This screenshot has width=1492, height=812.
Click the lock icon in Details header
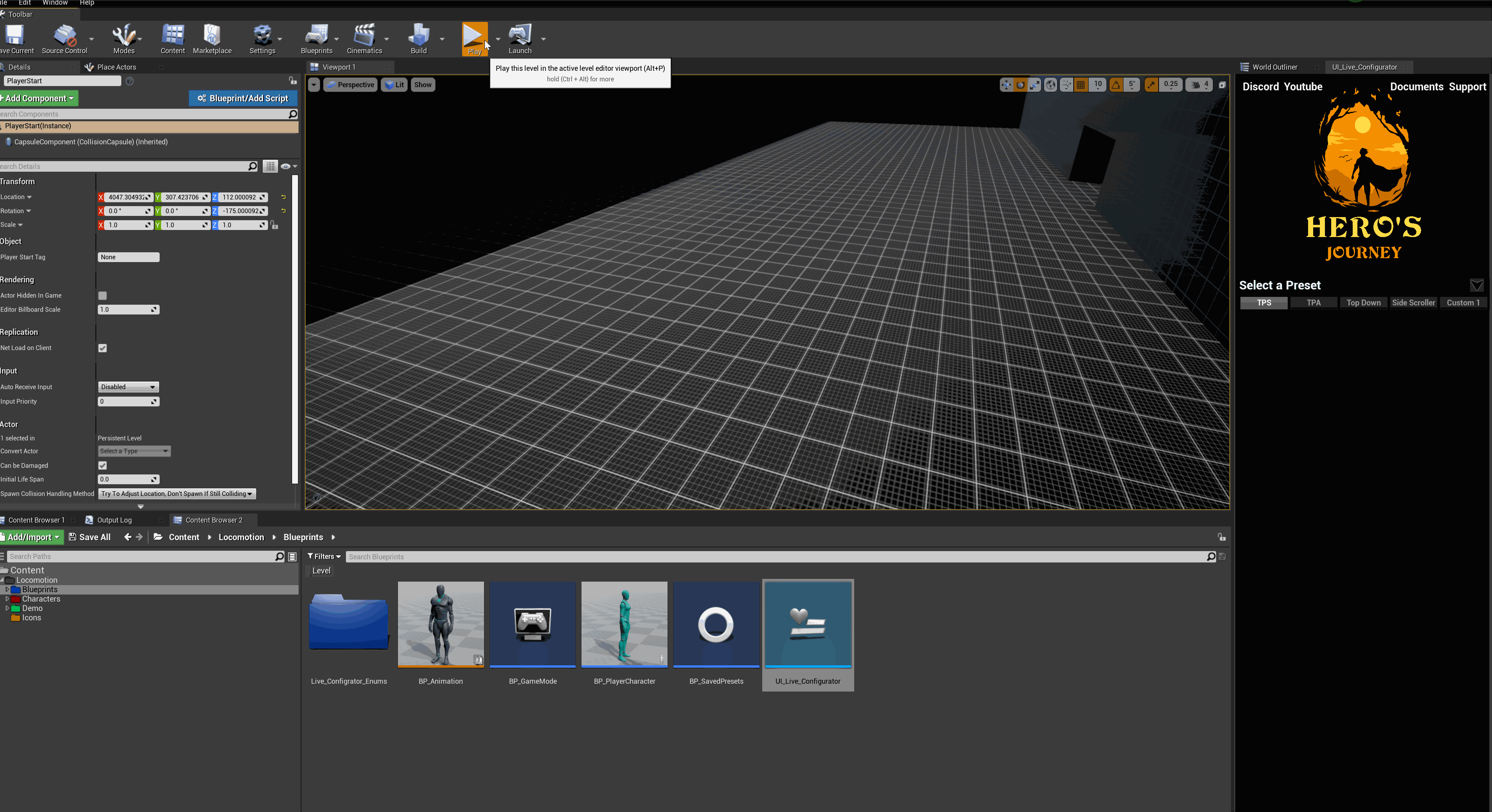(x=293, y=81)
